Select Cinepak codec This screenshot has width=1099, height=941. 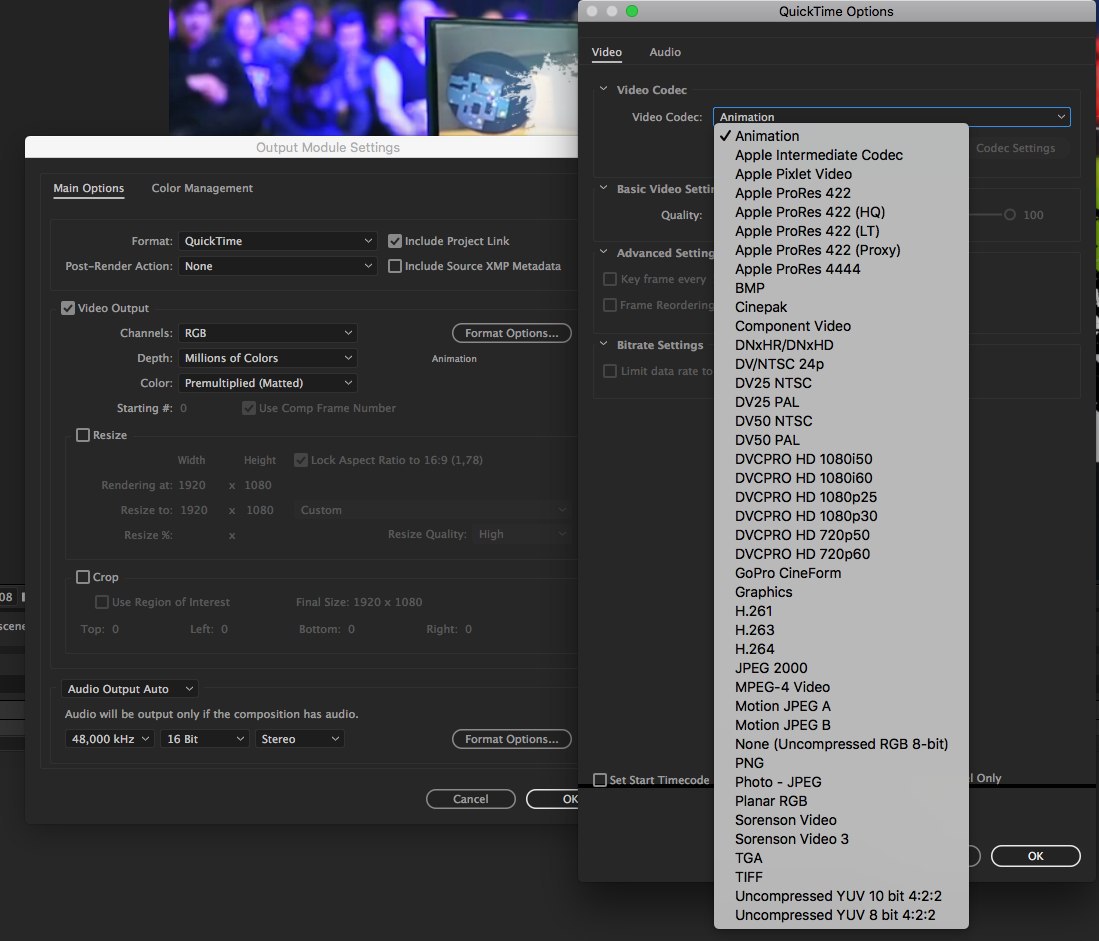tap(760, 307)
